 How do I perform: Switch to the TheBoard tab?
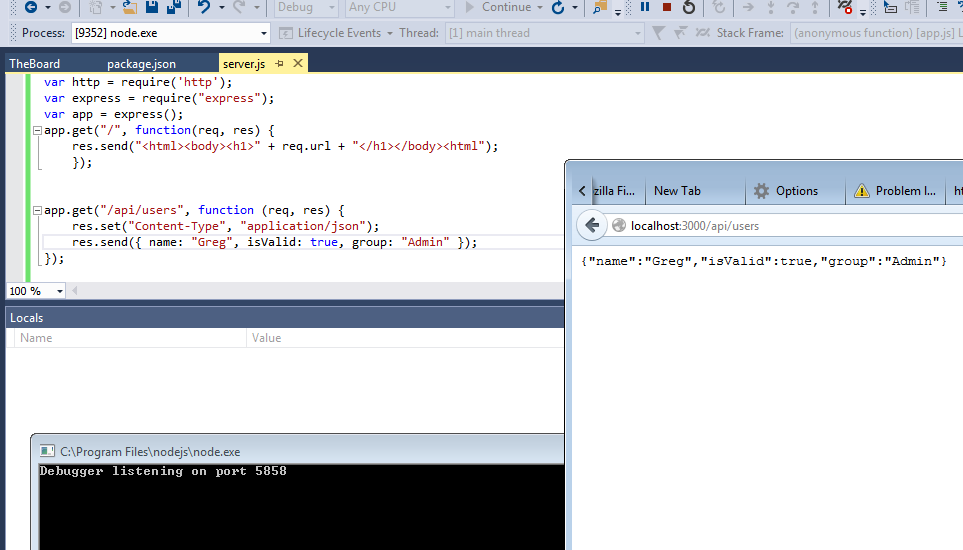(x=34, y=64)
